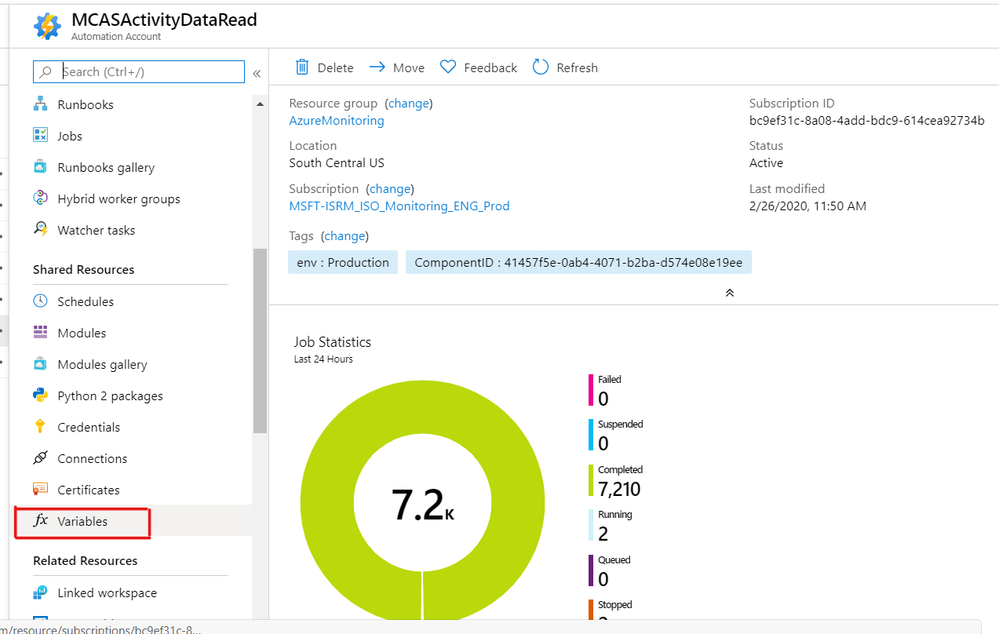The height and width of the screenshot is (634, 999).
Task: Click the Running count value 2
Action: click(603, 534)
